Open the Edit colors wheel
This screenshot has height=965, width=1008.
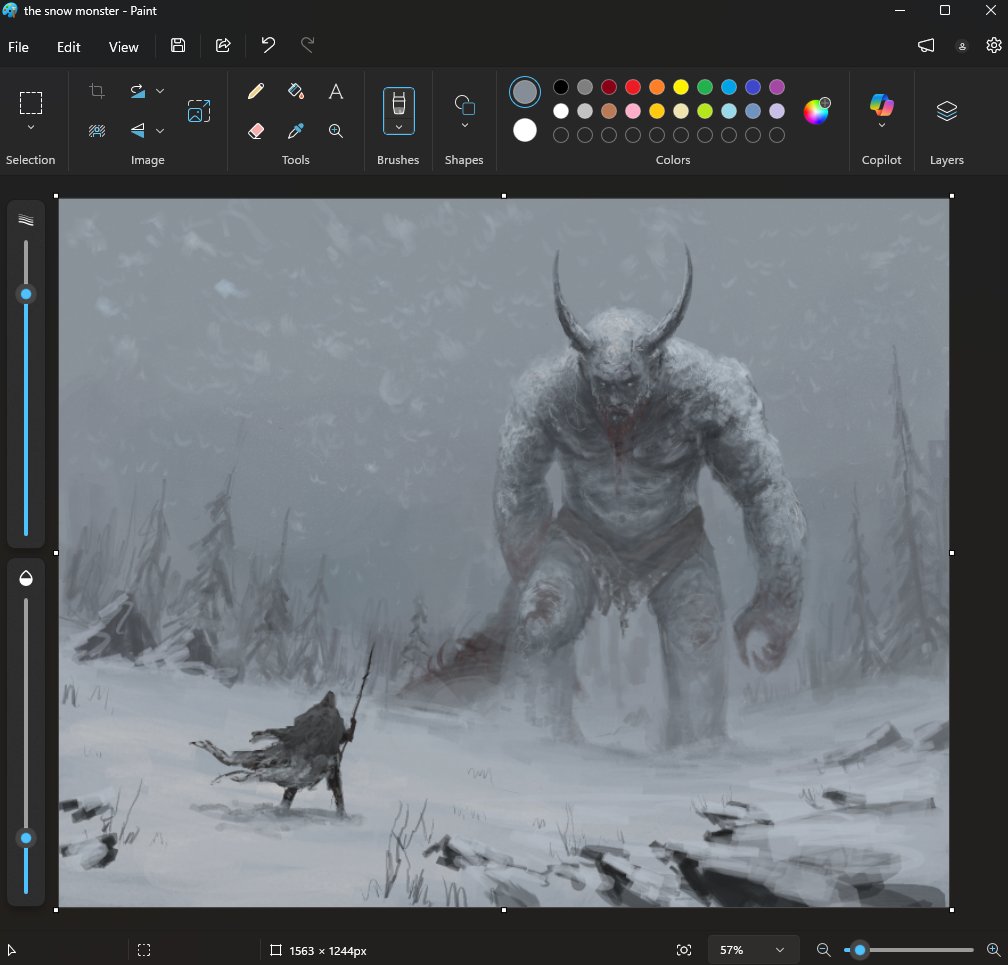click(816, 111)
